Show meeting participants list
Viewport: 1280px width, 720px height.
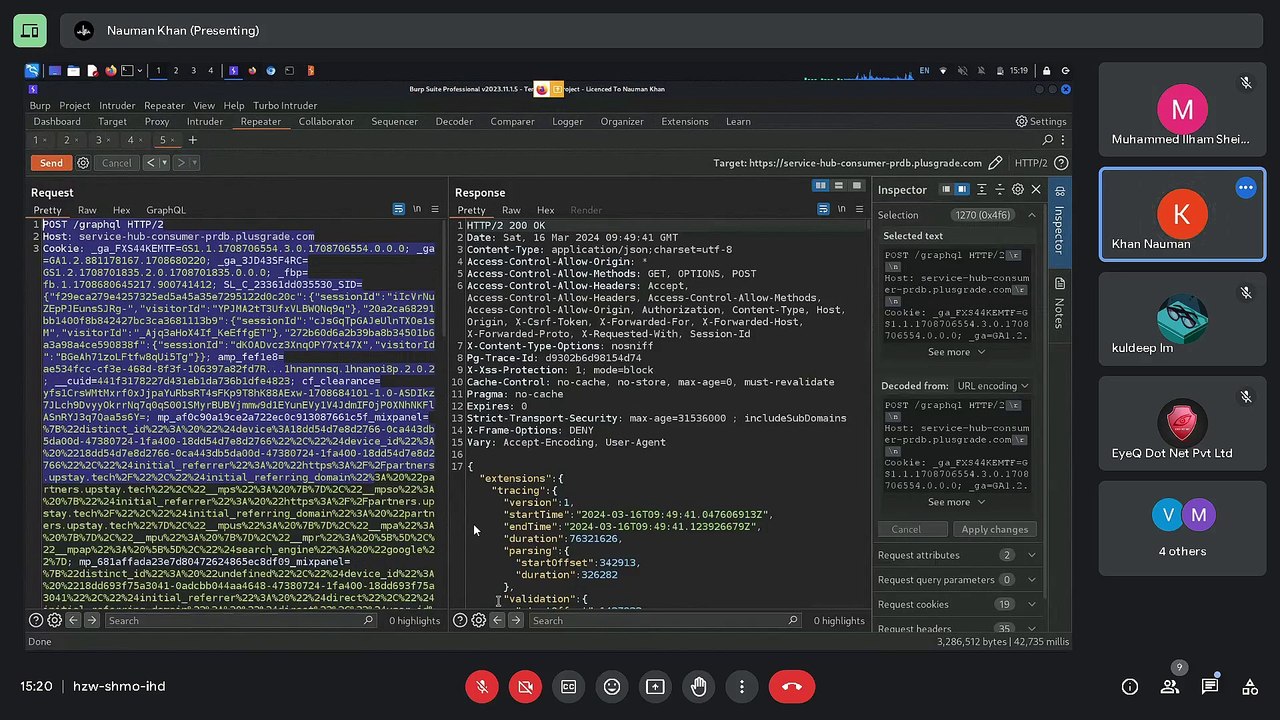tap(1170, 686)
